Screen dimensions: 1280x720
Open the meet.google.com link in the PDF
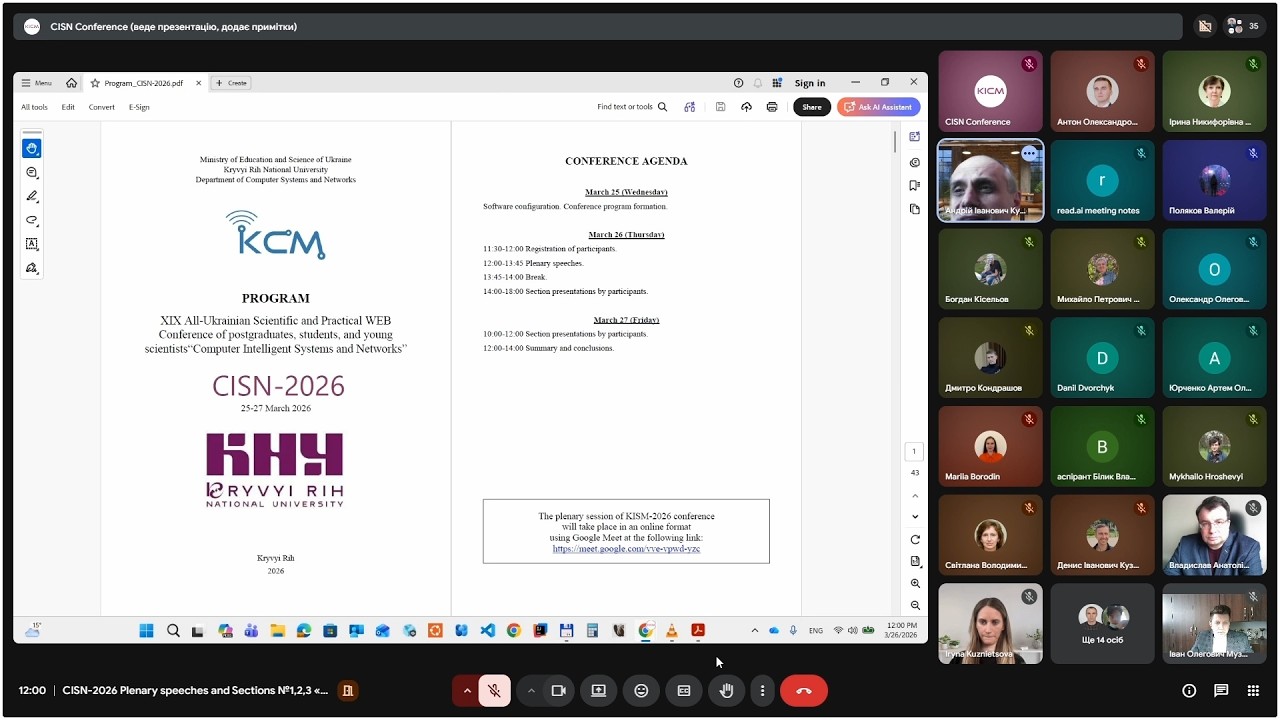tap(626, 549)
